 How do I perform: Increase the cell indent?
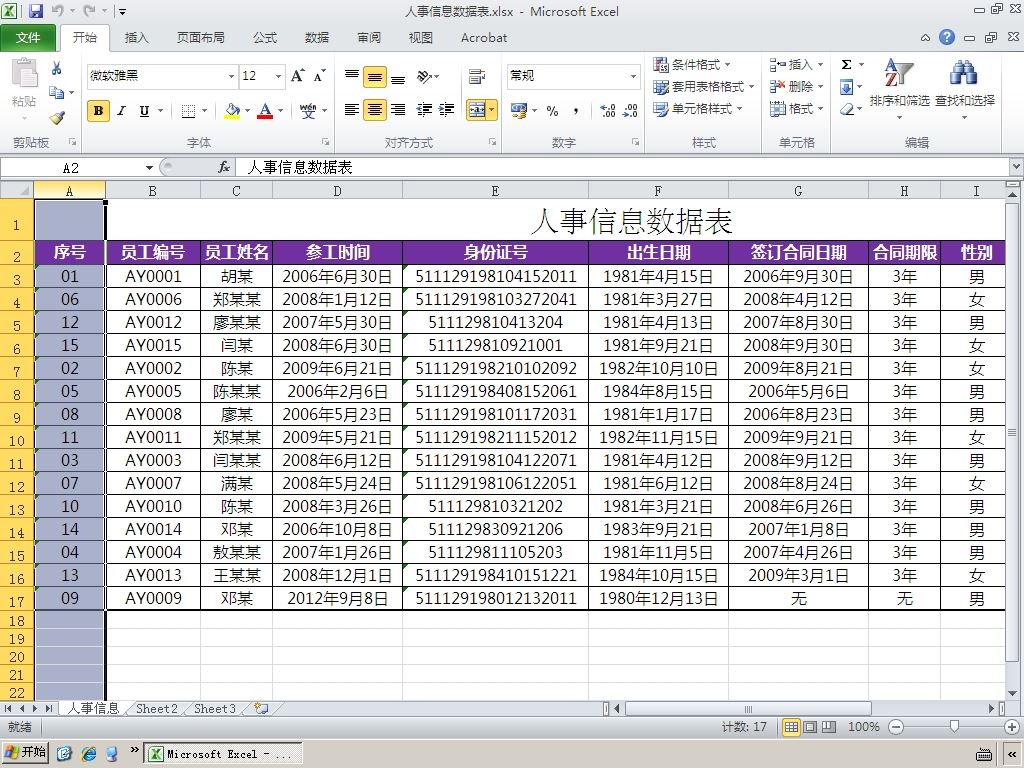(447, 110)
